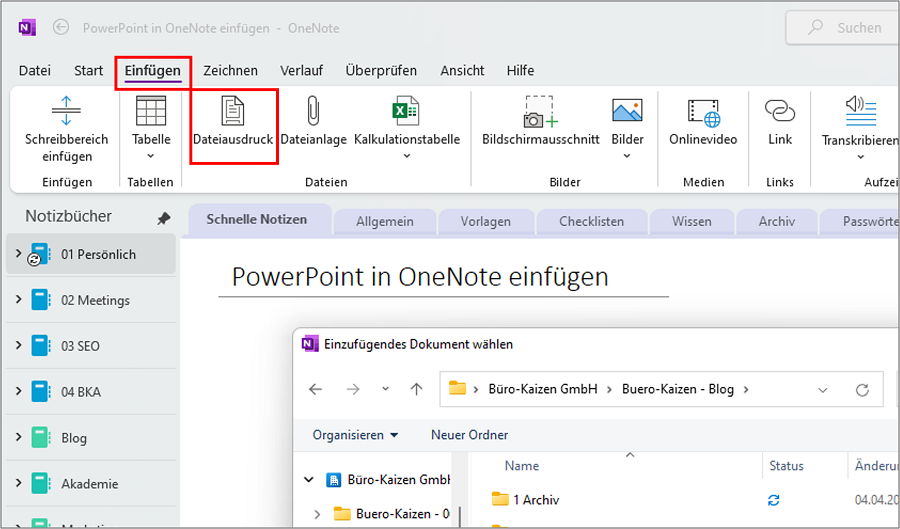Screen dimensions: 900x529
Task: Refresh the file dialog folder view
Action: pyautogui.click(x=862, y=390)
